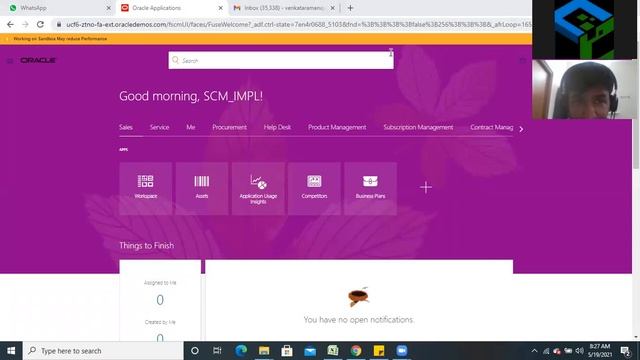Click the browser back arrow
This screenshot has width=640, height=360.
pos(11,24)
